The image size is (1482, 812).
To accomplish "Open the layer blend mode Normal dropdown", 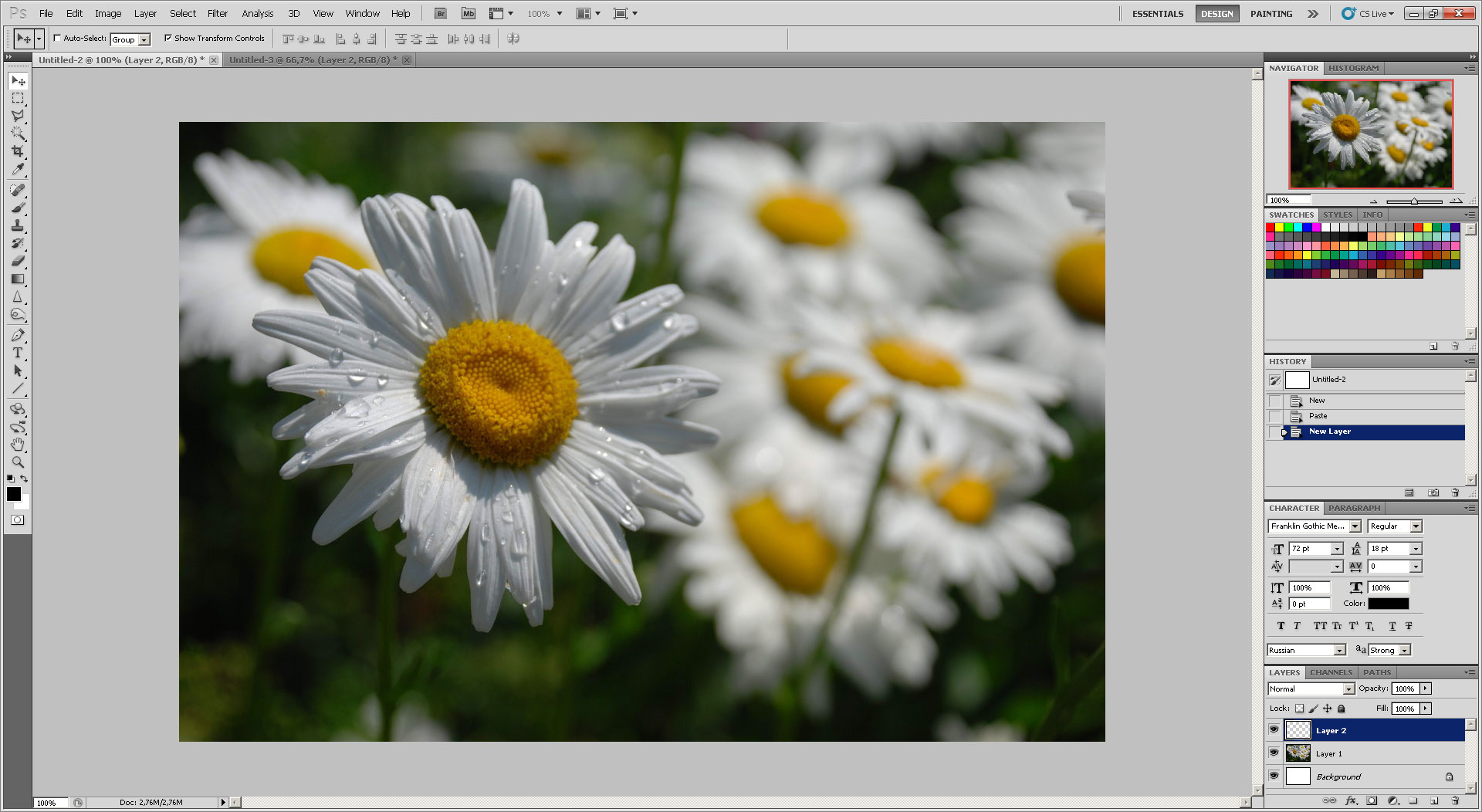I will [1348, 689].
